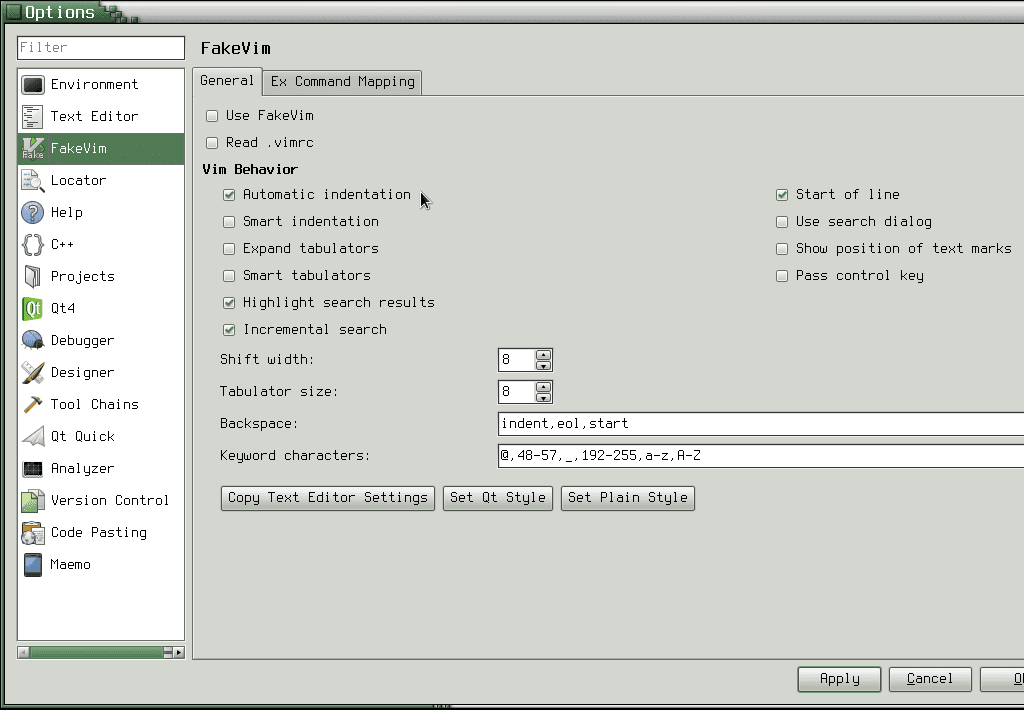Select the Code Pasting clipboard icon
1024x710 pixels.
(33, 532)
